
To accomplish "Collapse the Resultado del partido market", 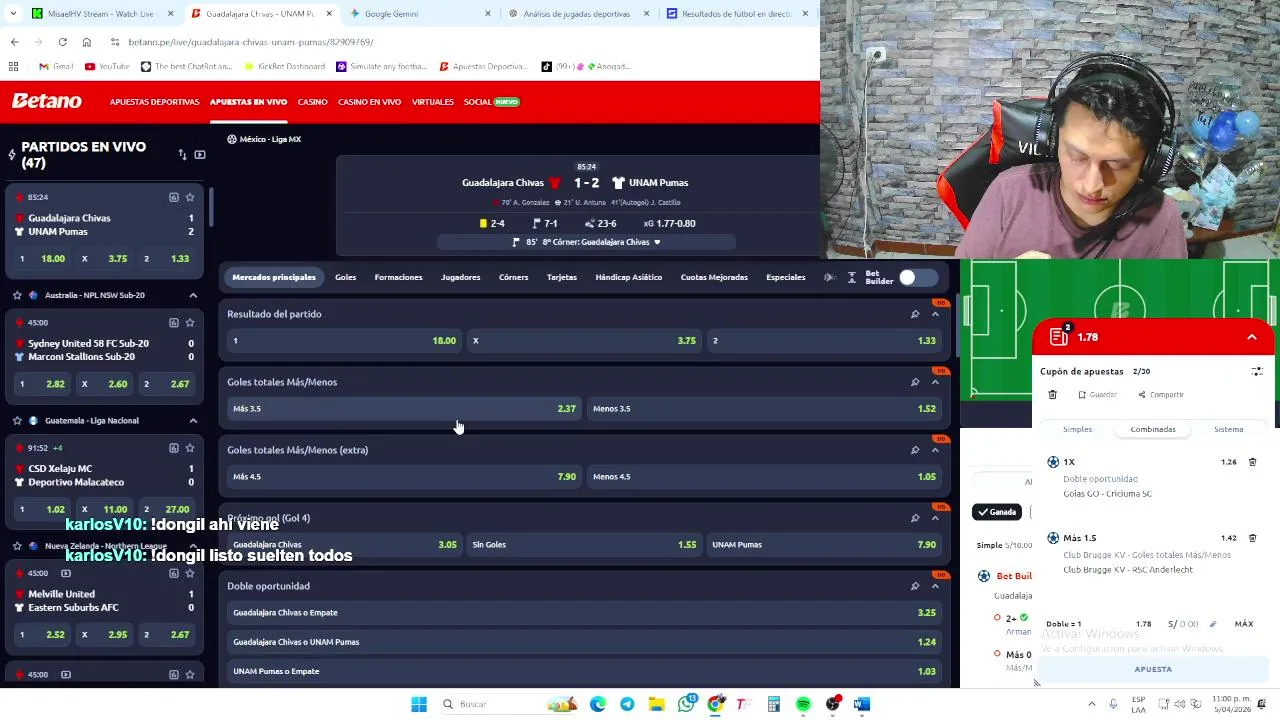I will (x=935, y=314).
